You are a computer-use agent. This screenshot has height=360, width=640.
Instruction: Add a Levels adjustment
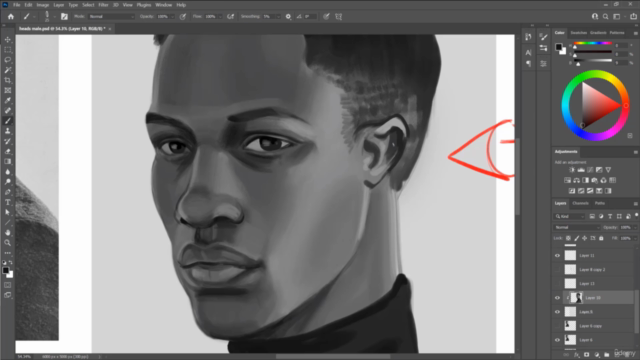[581, 170]
